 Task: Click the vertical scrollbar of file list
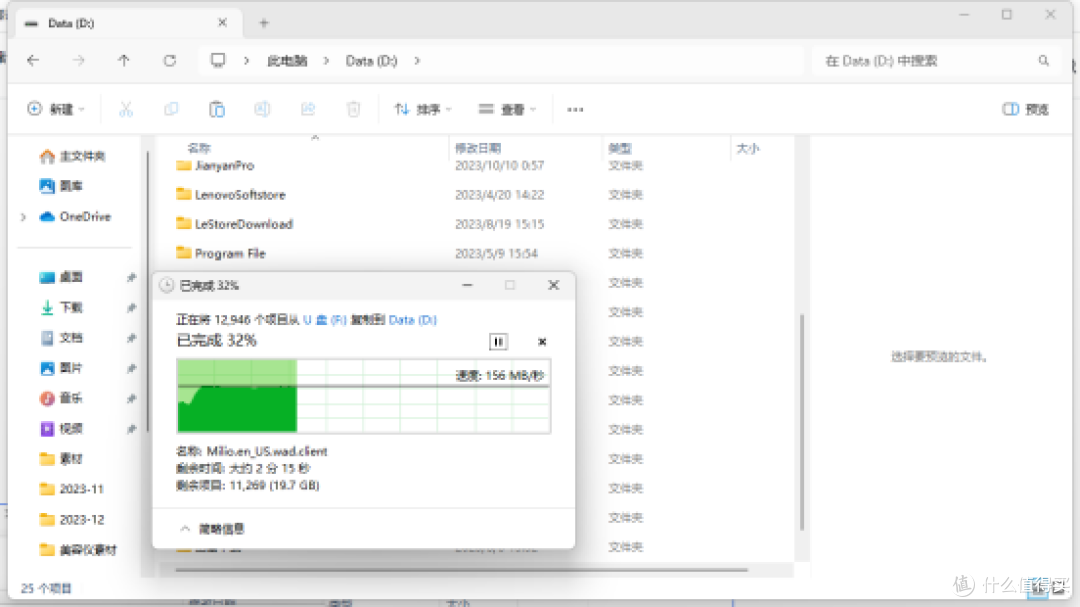tap(802, 422)
